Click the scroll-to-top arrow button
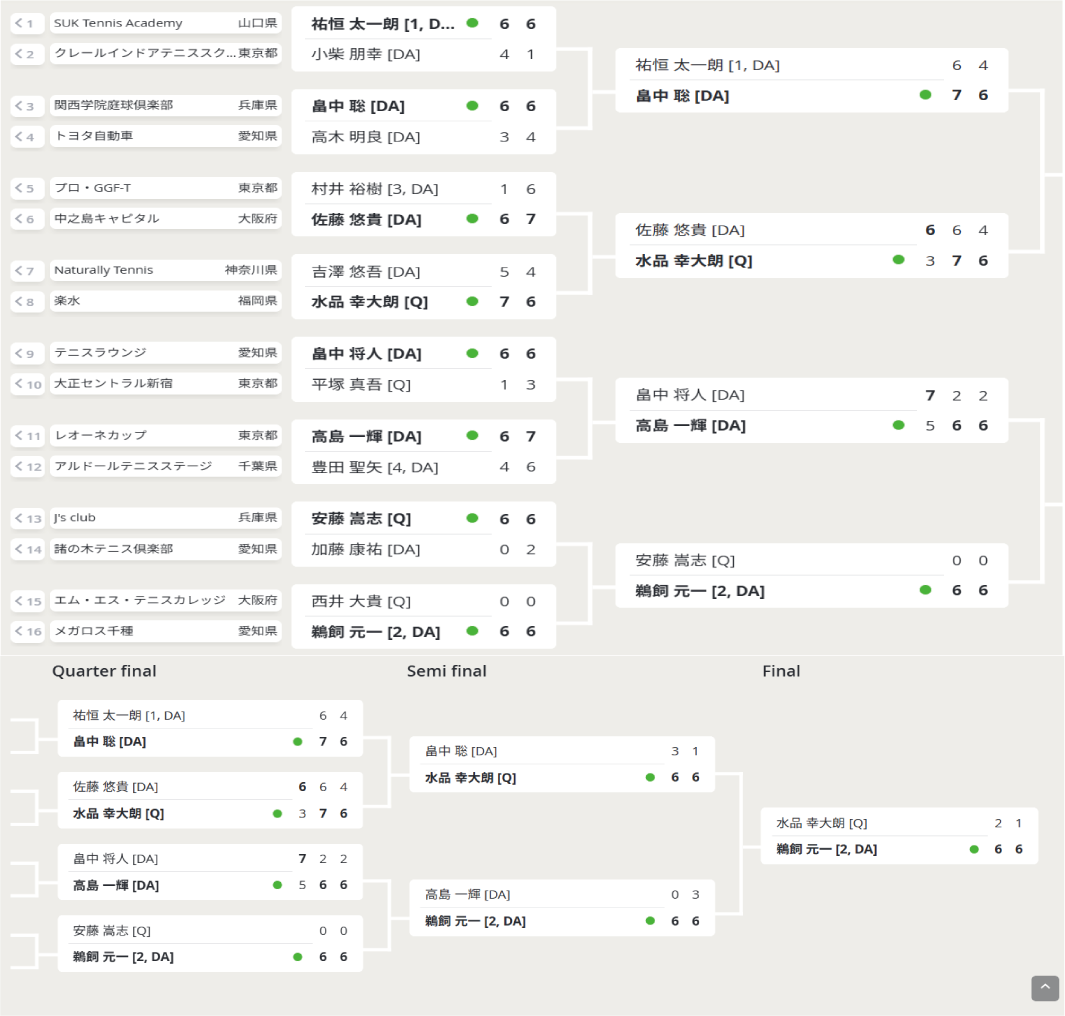The height and width of the screenshot is (1016, 1065). tap(1044, 988)
